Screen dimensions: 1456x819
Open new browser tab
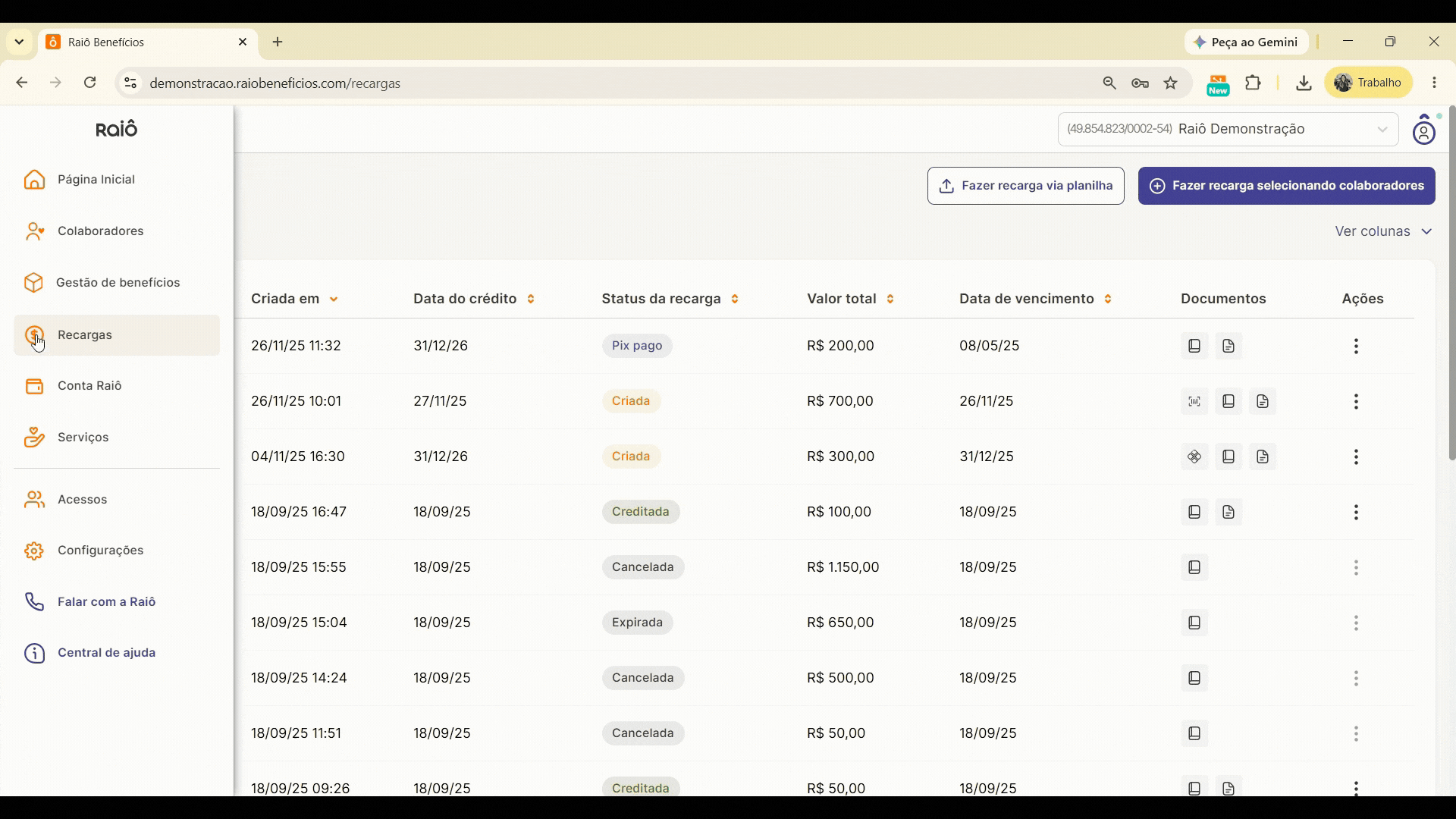[278, 42]
